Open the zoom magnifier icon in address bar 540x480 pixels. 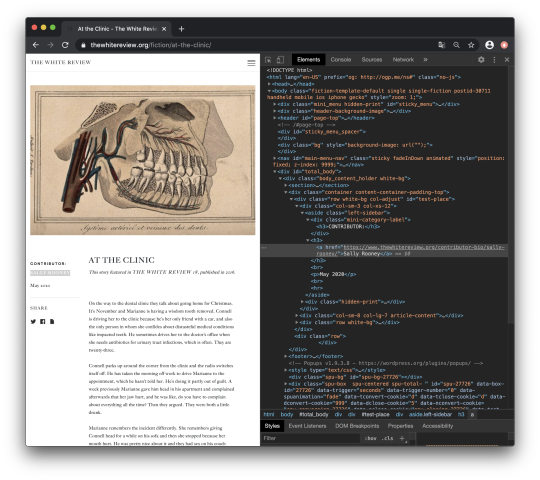(x=456, y=45)
